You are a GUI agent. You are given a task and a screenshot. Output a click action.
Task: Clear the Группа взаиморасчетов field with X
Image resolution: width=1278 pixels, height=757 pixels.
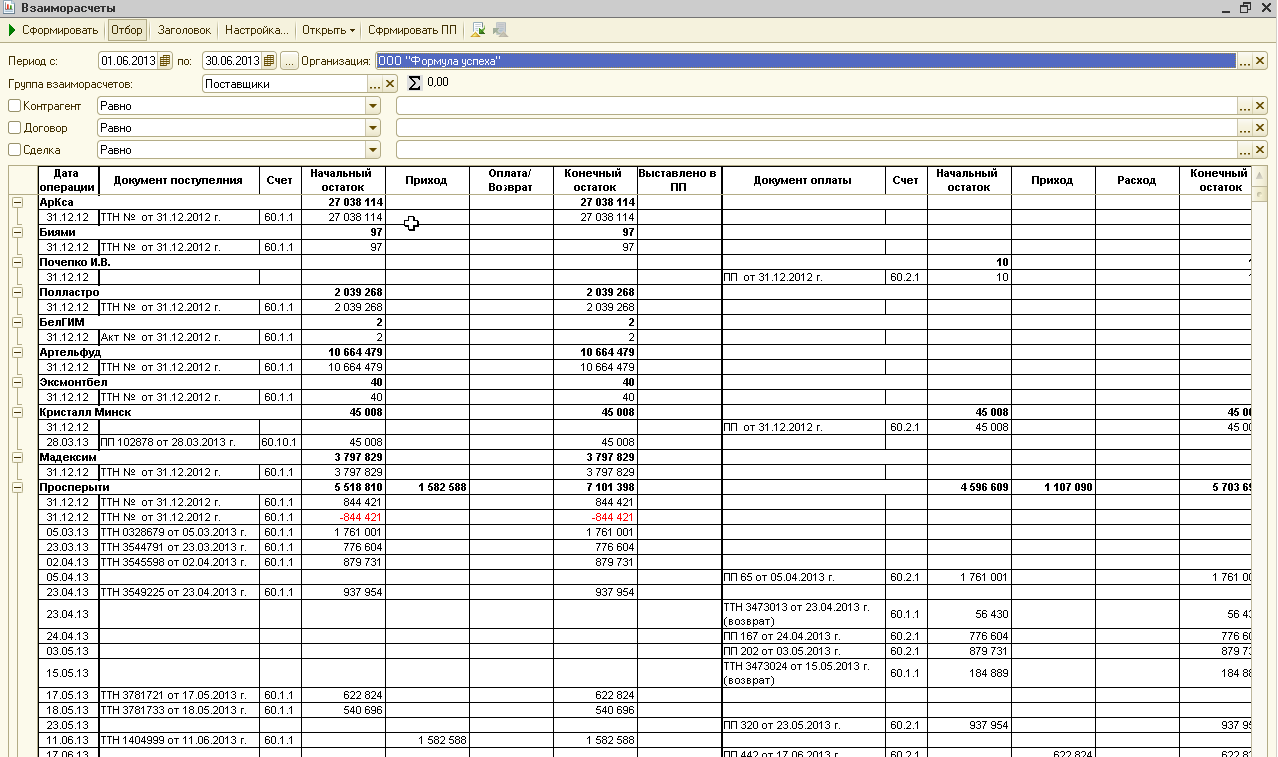390,84
